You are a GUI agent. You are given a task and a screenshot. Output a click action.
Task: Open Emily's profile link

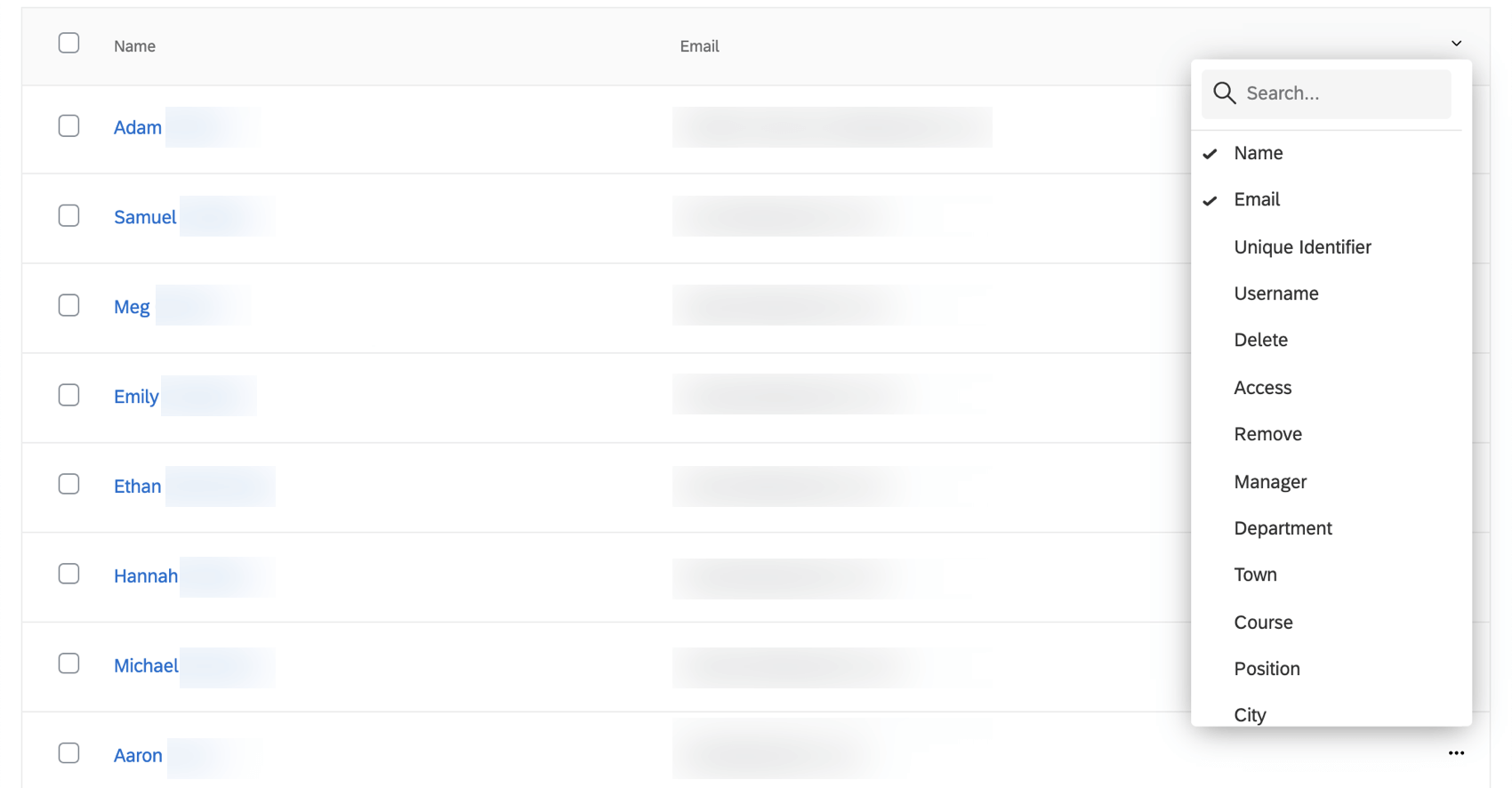135,397
